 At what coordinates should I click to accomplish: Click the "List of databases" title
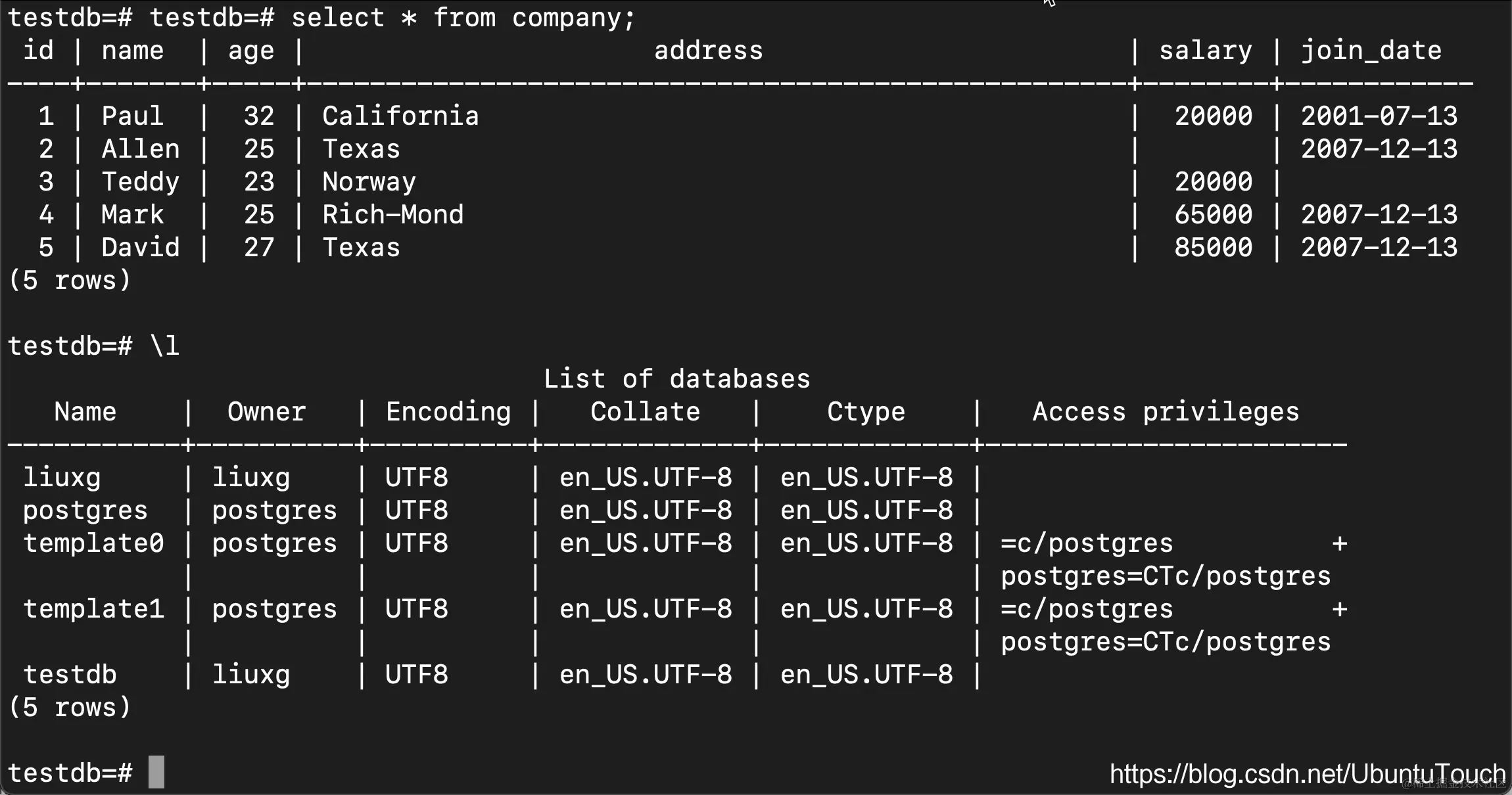point(676,379)
